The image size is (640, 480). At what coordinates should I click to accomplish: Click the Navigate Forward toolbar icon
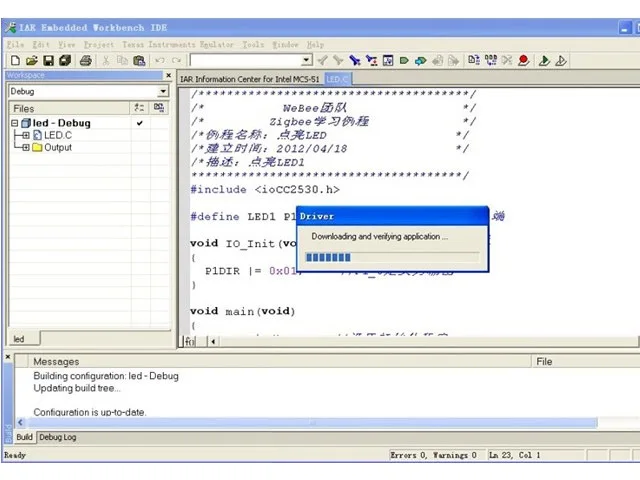(x=453, y=61)
